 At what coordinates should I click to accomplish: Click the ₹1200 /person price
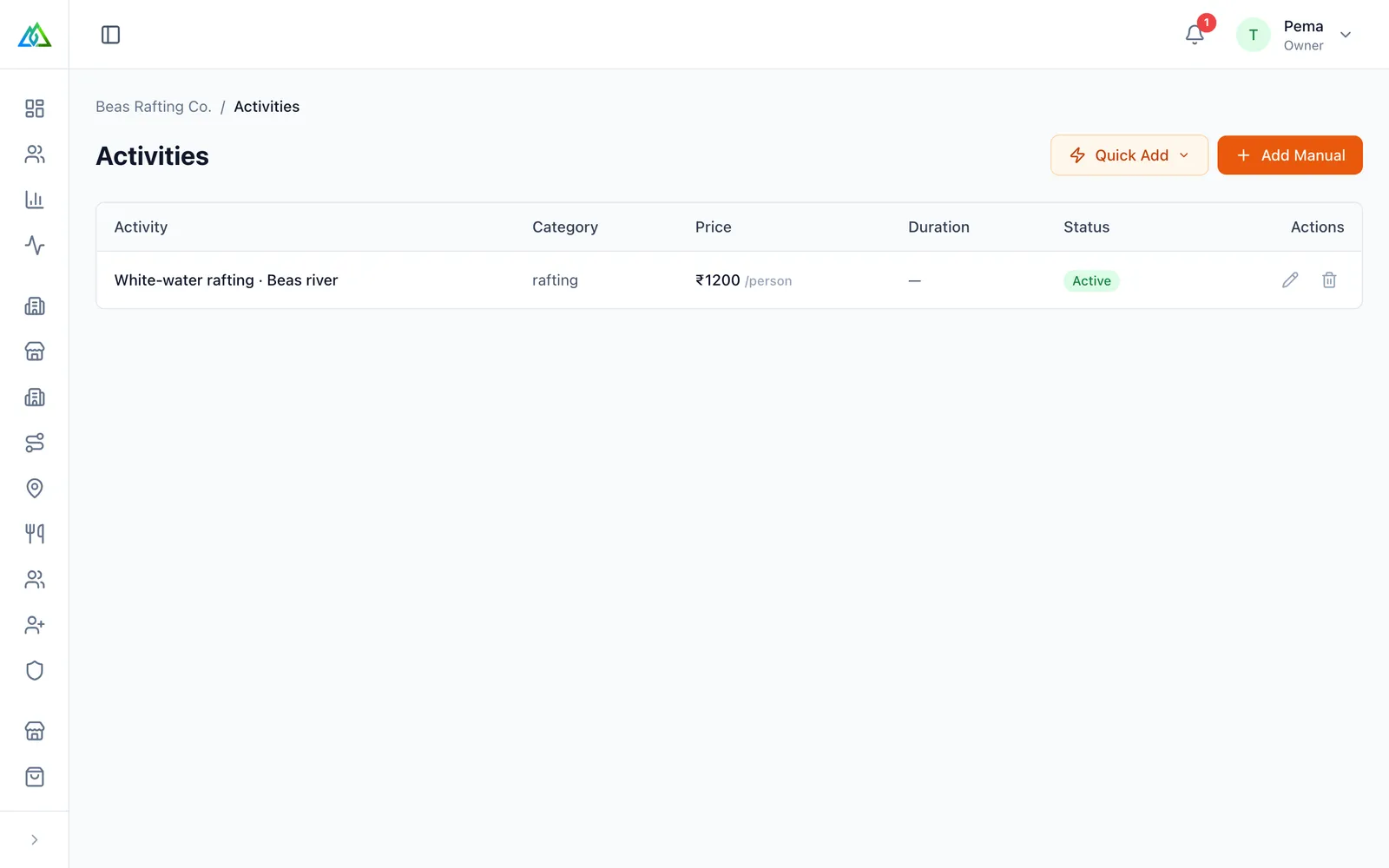(743, 280)
